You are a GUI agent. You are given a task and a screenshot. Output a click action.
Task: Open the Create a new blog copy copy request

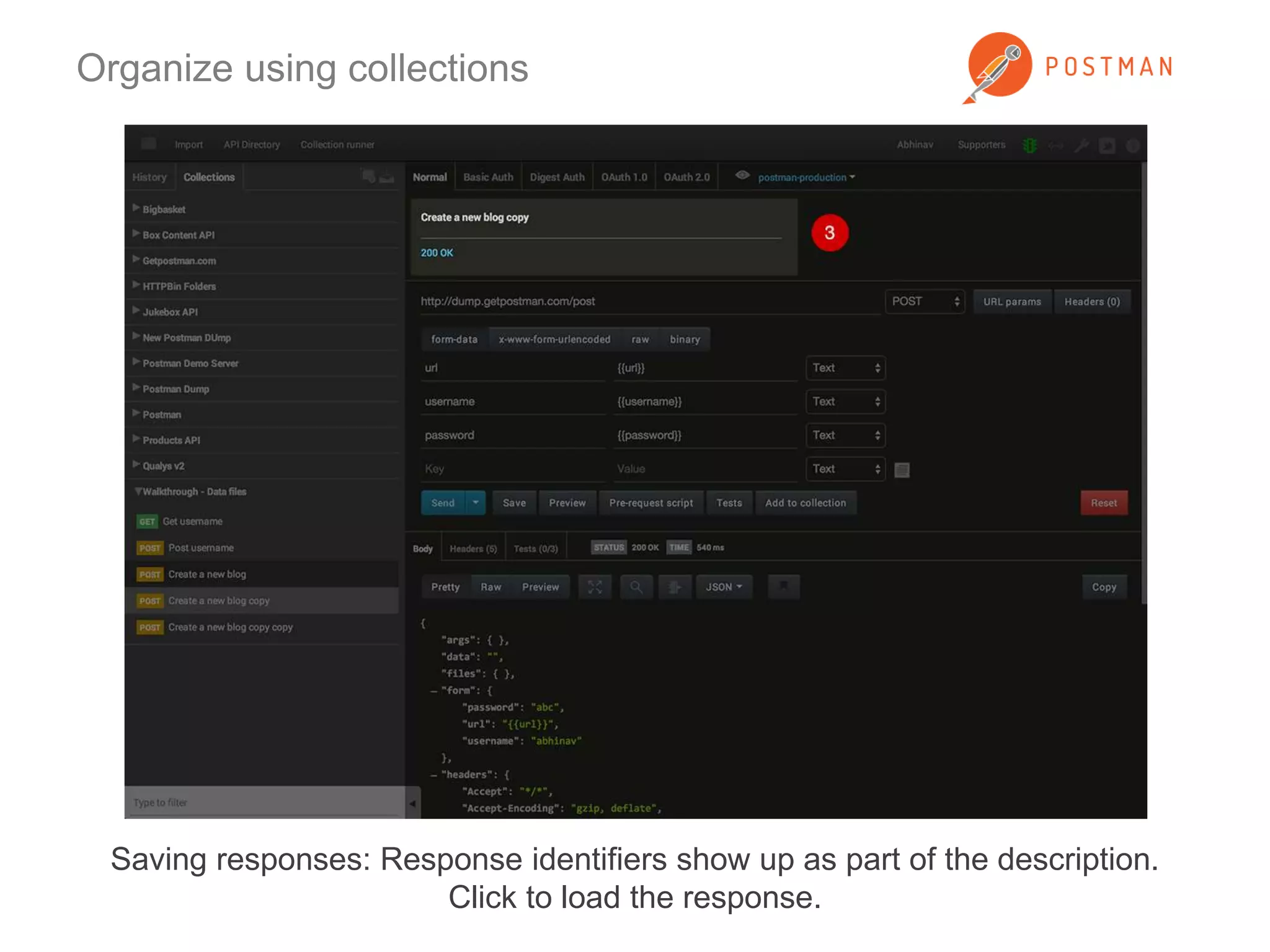(x=262, y=627)
